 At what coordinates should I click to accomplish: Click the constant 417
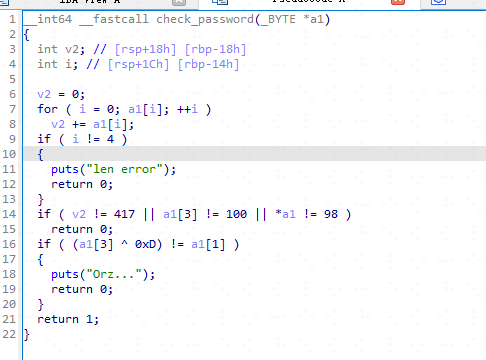click(x=124, y=214)
